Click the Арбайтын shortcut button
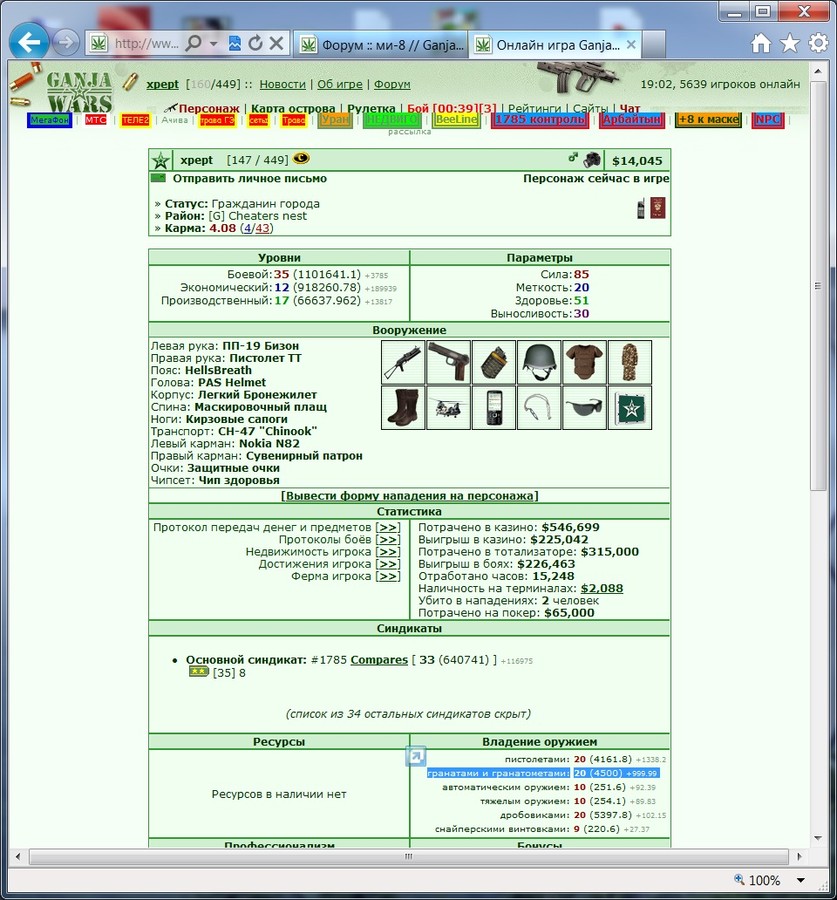Screen dimensions: 837x900 [x=632, y=119]
